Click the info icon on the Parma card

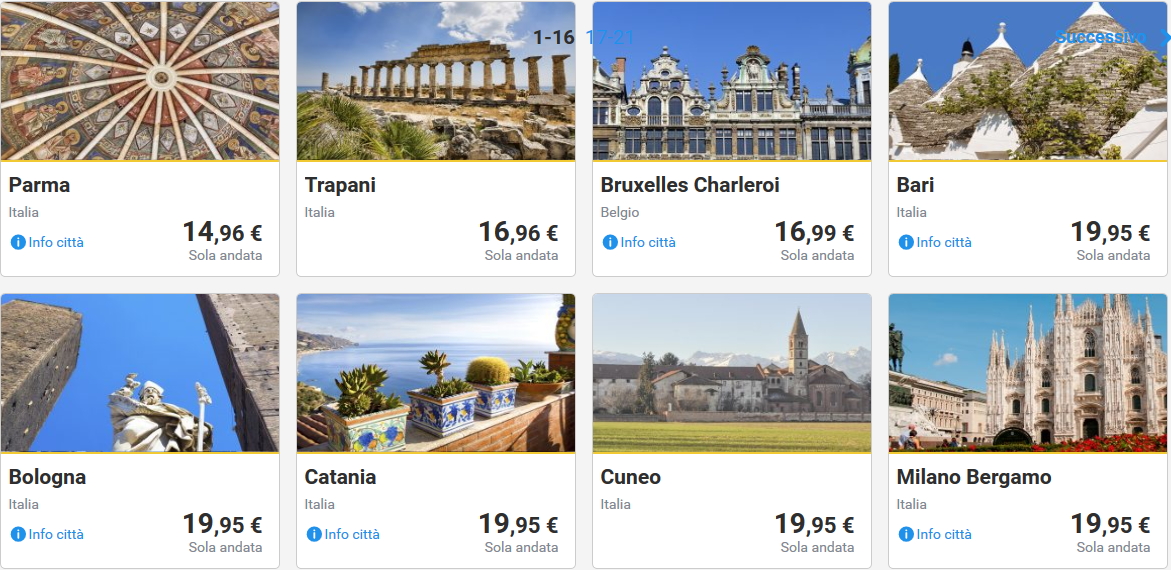coord(18,243)
